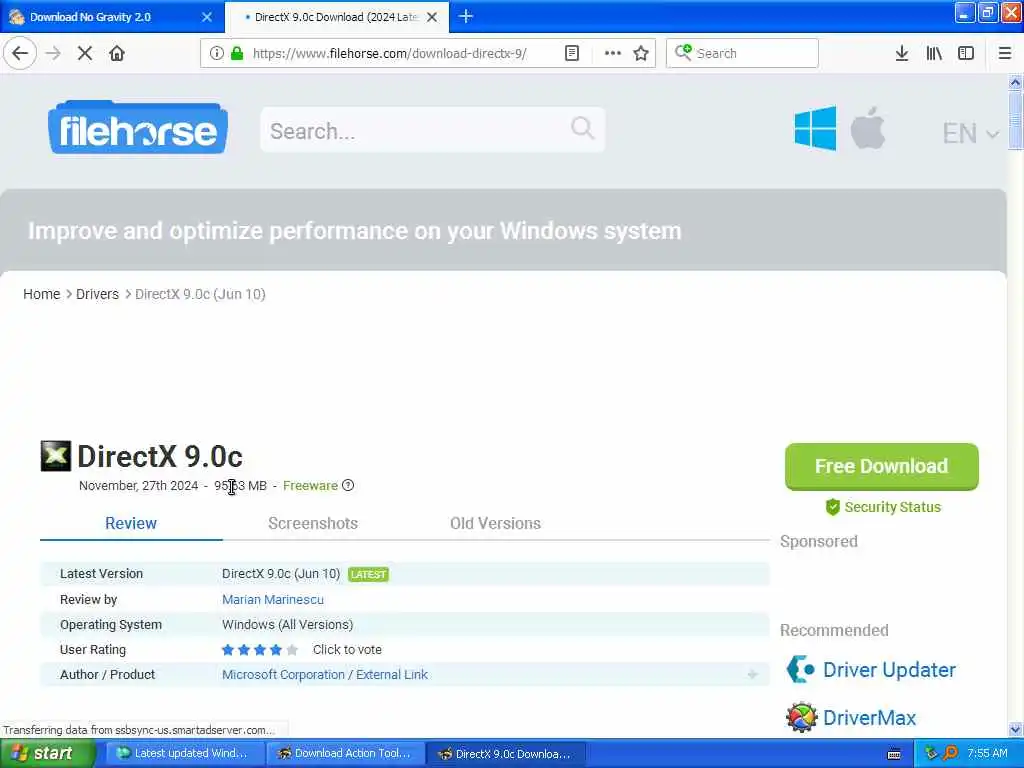The width and height of the screenshot is (1024, 768).
Task: Open the Security Status link
Action: [x=883, y=507]
